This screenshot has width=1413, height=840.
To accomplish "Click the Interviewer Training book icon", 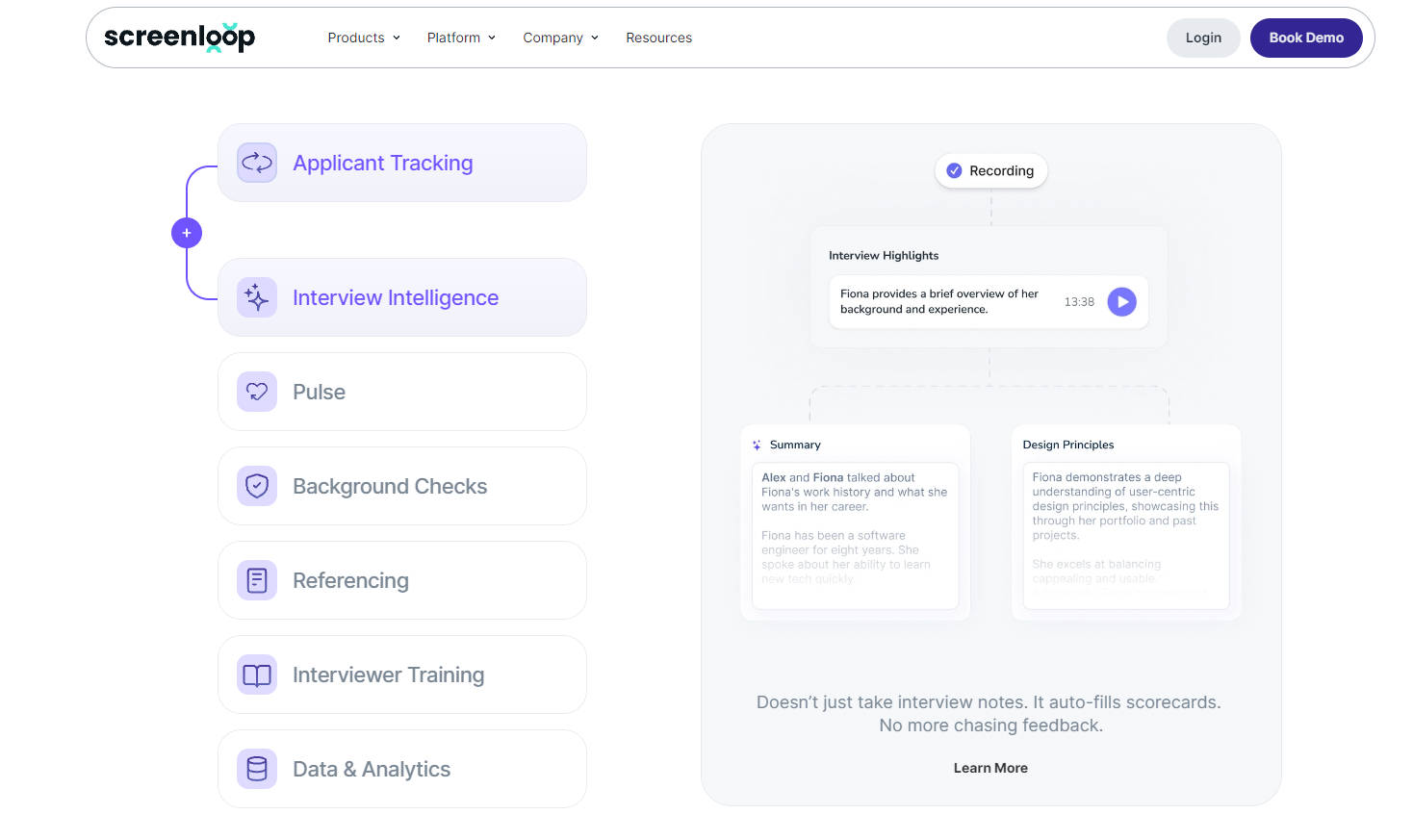I will (257, 675).
